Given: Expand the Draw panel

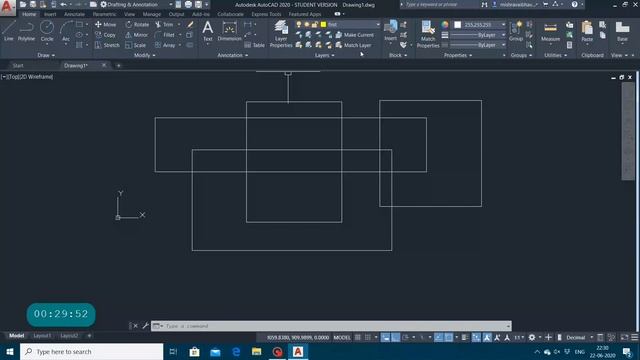Looking at the screenshot, I should click(x=46, y=55).
